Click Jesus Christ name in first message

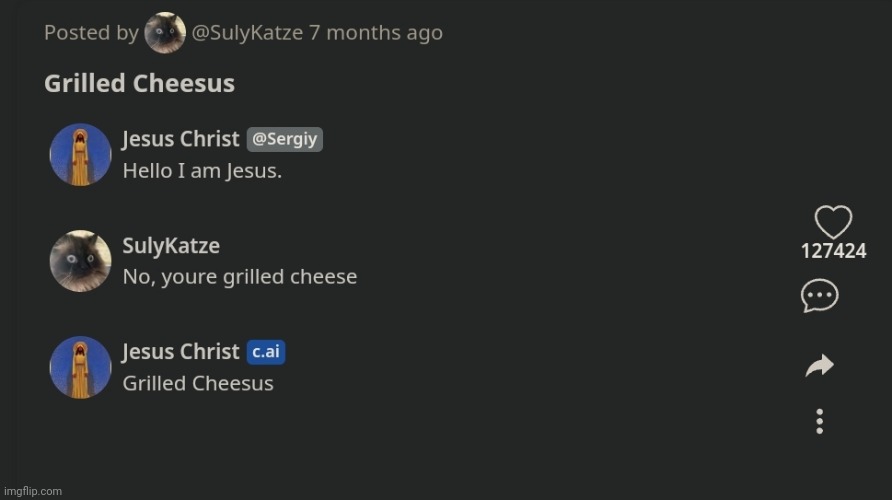coord(181,139)
